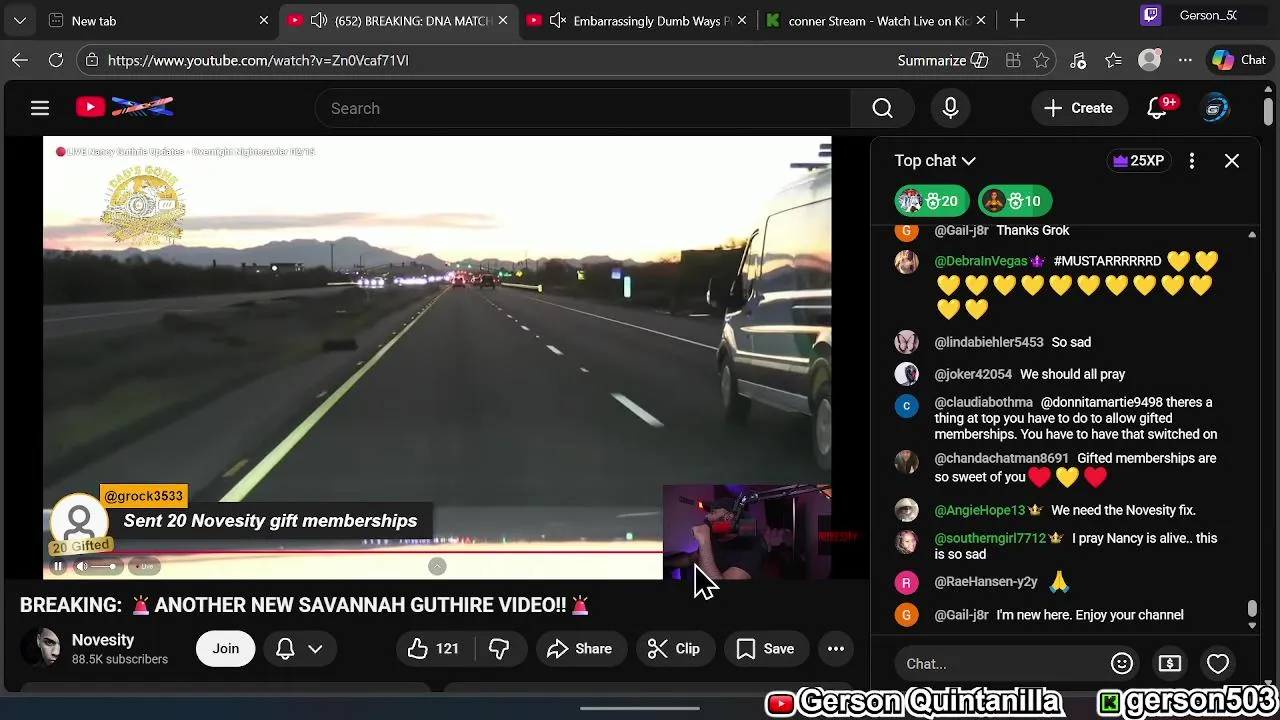Open the 25XP chat points badge
Viewport: 1280px width, 720px height.
pyautogui.click(x=1138, y=161)
